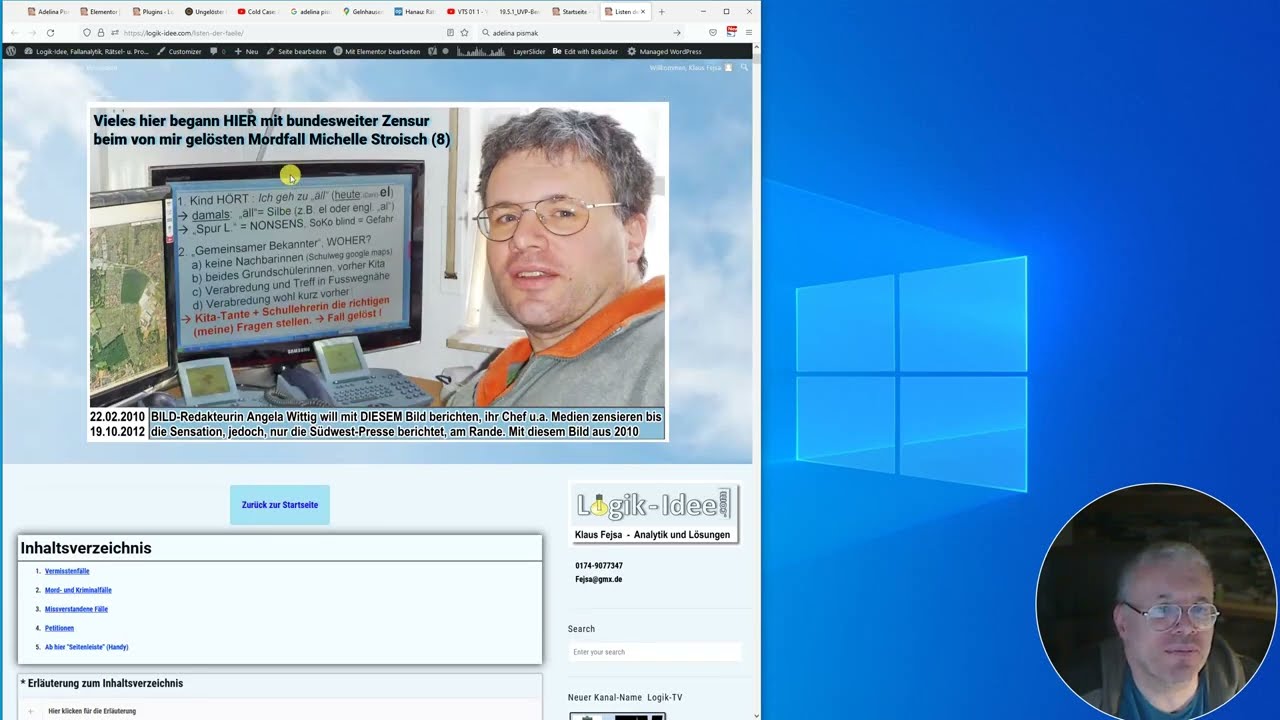1280x720 pixels.
Task: Close the active Listen der Fälle tab
Action: [643, 12]
